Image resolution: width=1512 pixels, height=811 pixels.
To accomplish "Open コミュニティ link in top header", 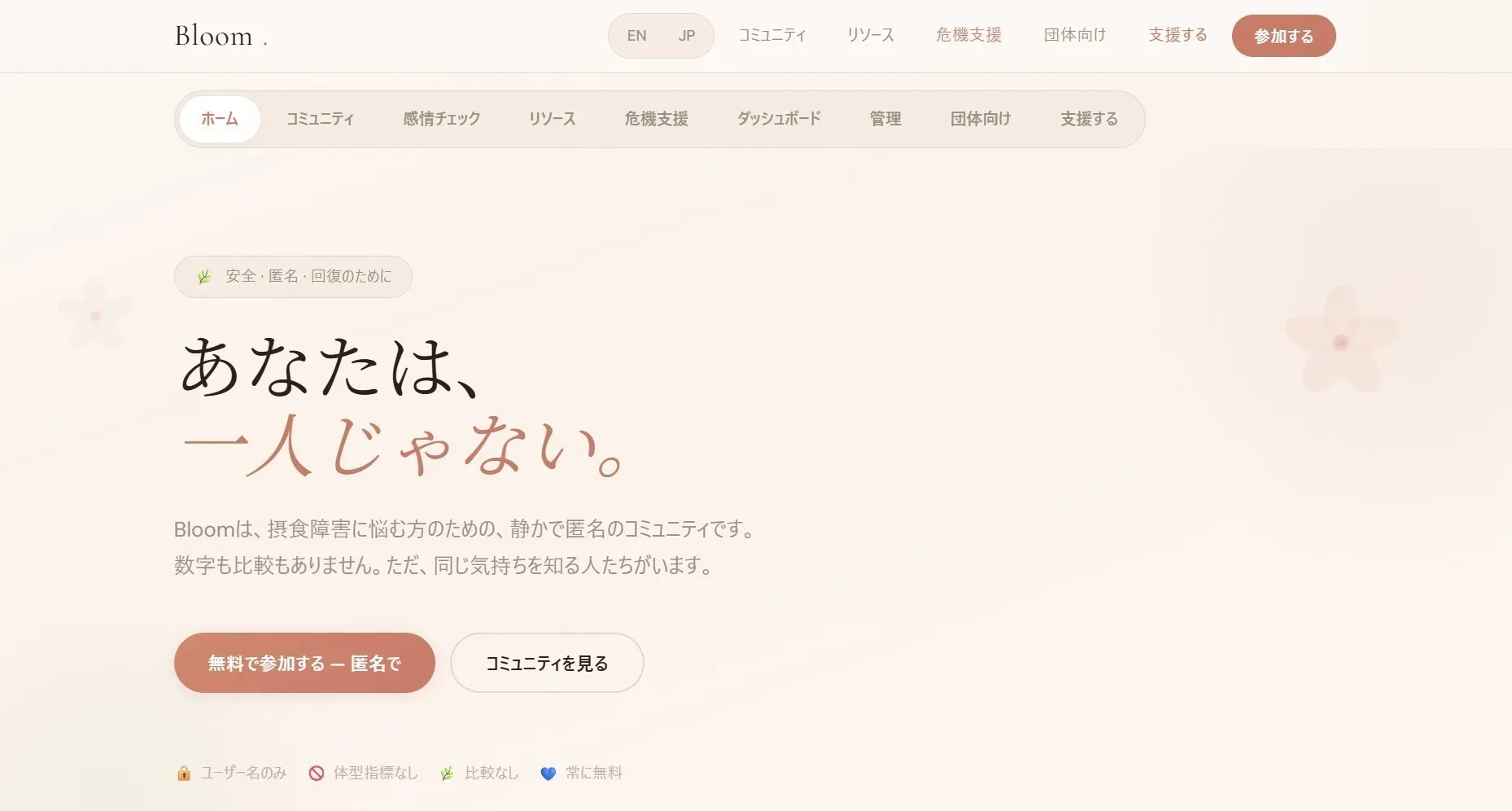I will [771, 35].
